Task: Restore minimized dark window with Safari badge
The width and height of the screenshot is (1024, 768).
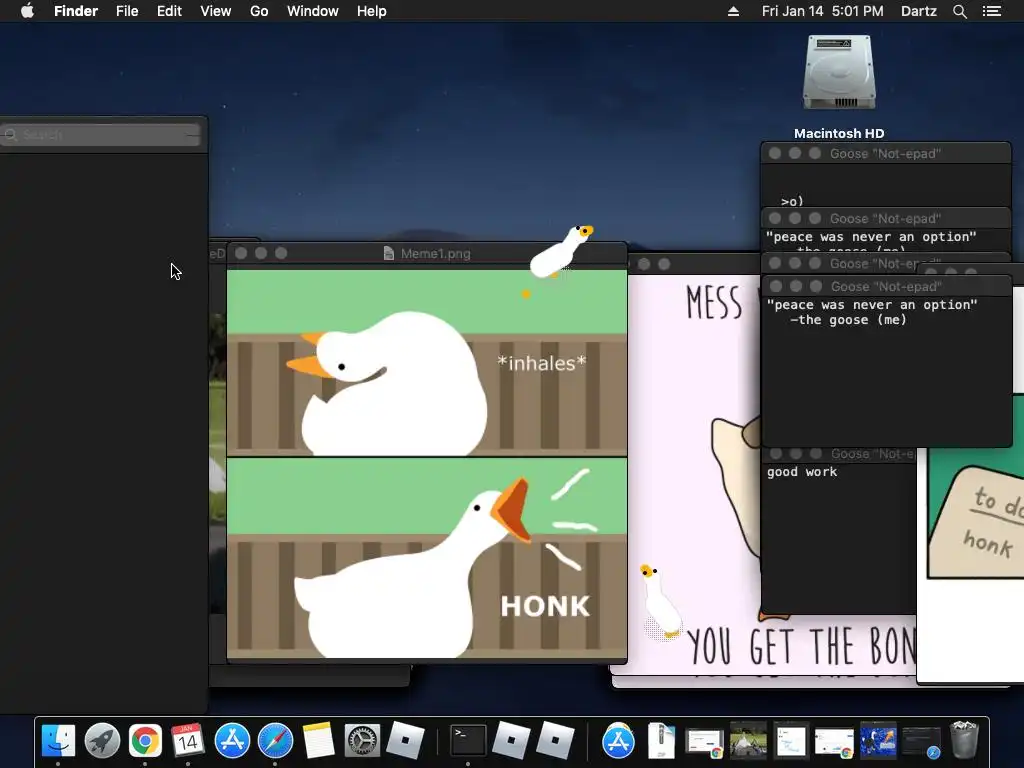Action: (921, 742)
